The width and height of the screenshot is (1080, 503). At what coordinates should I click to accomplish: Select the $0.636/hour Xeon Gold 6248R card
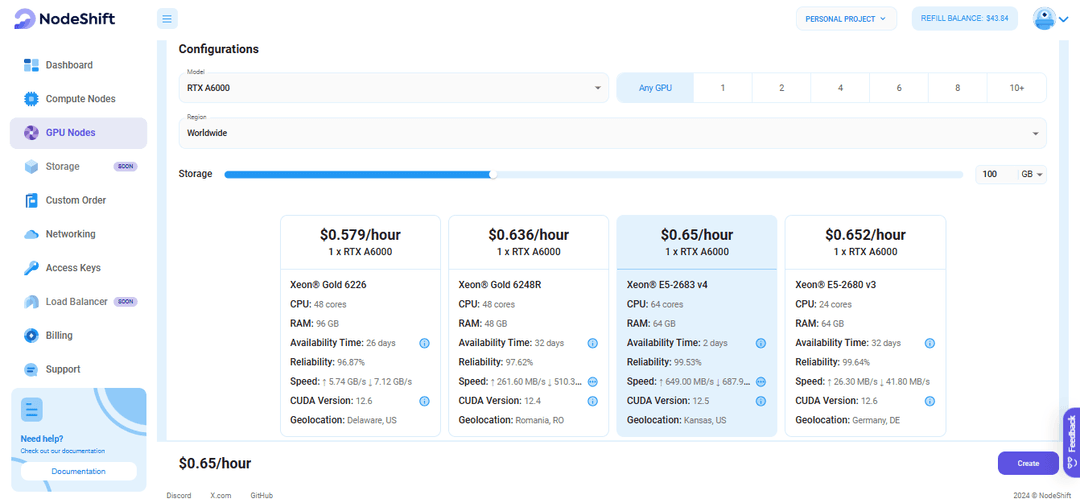click(528, 325)
